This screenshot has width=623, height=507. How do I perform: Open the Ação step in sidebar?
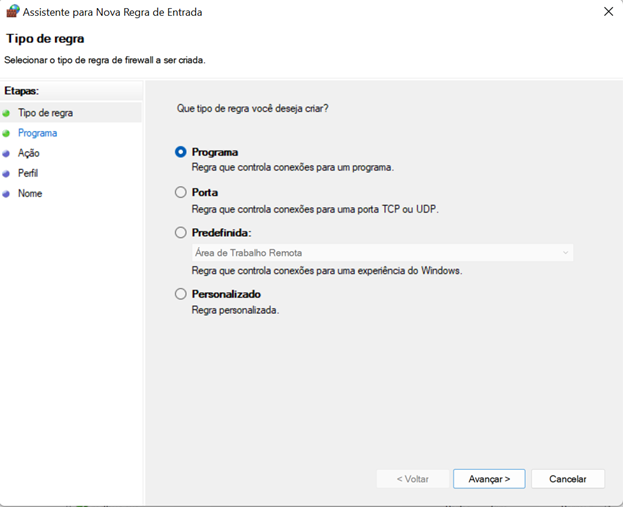point(29,153)
